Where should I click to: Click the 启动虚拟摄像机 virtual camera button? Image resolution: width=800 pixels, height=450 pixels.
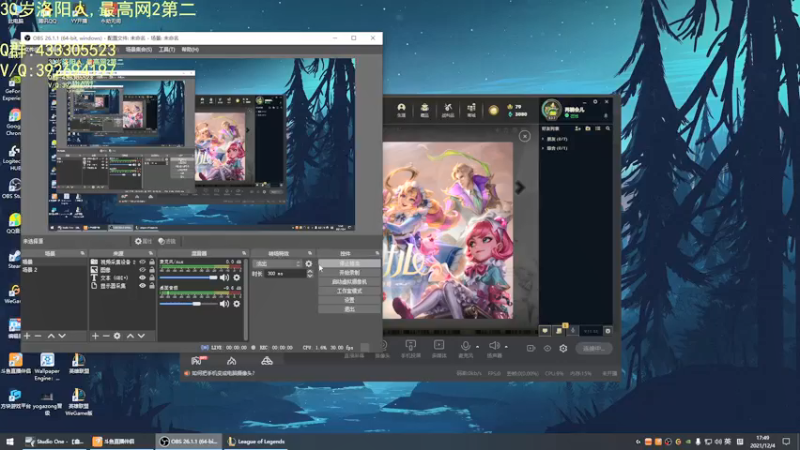pyautogui.click(x=349, y=282)
